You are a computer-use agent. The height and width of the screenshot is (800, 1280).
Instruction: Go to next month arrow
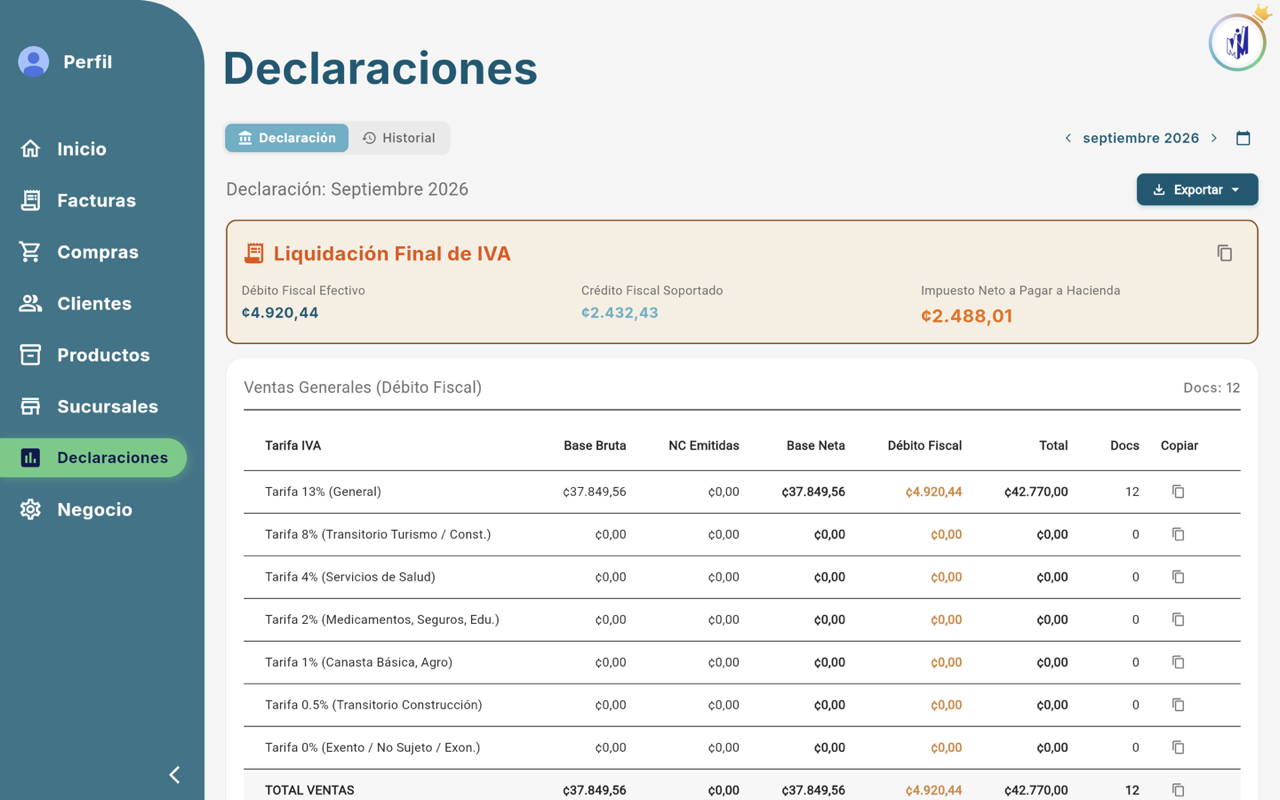[1214, 138]
